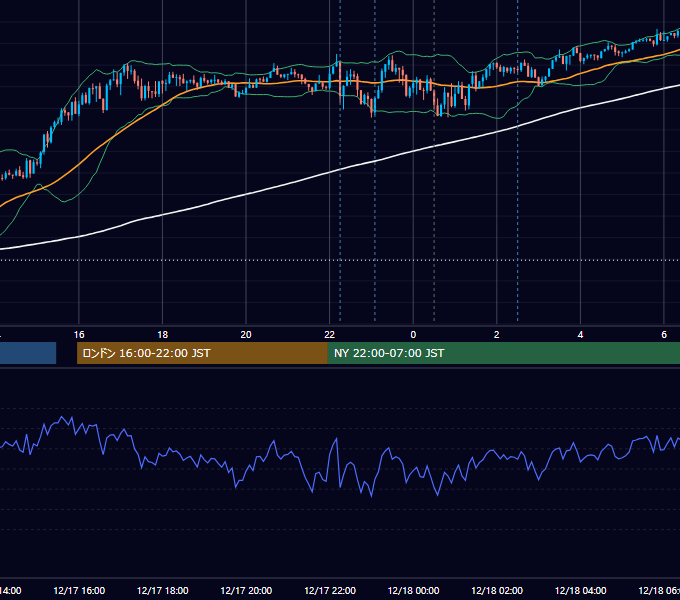This screenshot has width=680, height=600.
Task: Click the 18 hour label on upper axis
Action: pos(163,335)
